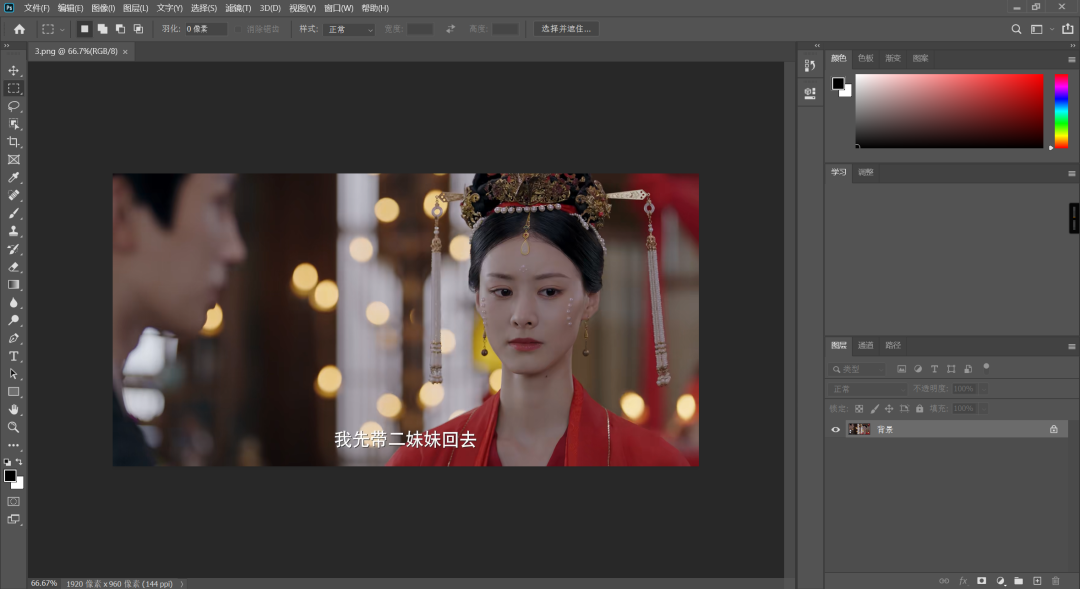Open Layers panel flyout menu

(1072, 347)
